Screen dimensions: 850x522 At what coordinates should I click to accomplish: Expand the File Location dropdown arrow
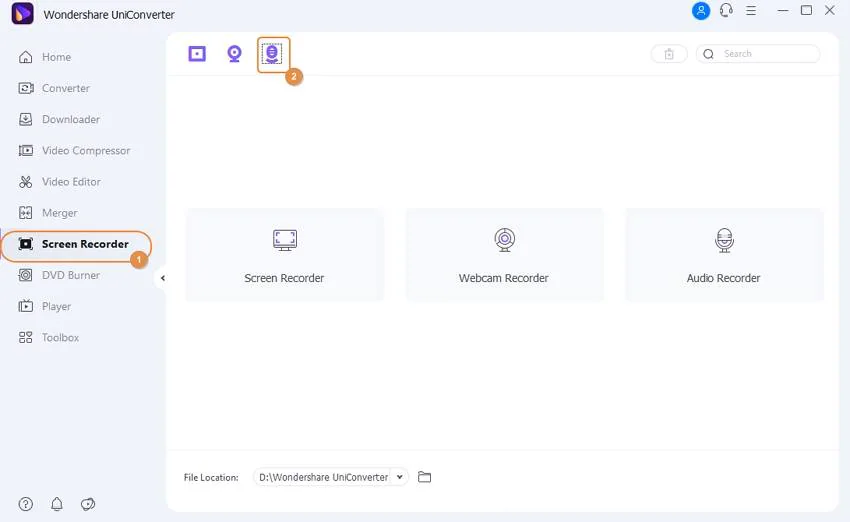[400, 477]
